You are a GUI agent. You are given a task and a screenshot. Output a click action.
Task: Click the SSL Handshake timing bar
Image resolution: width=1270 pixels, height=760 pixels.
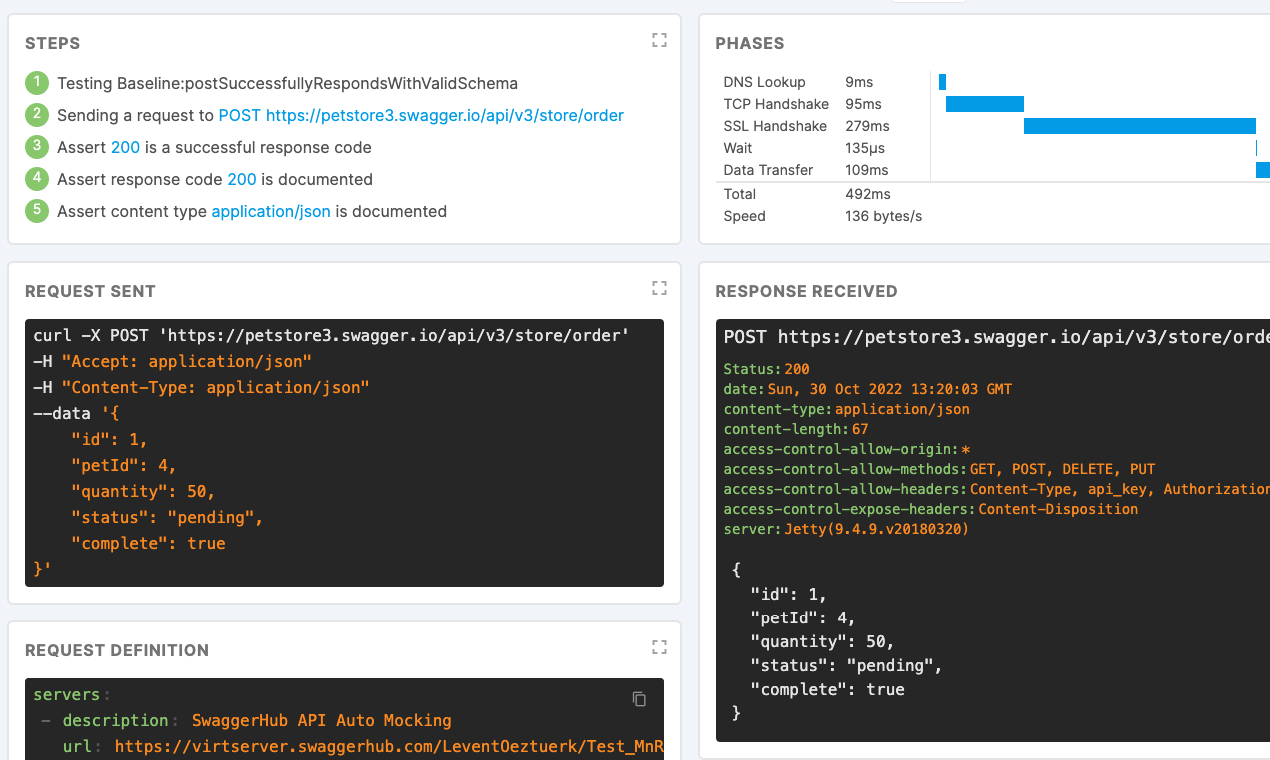pyautogui.click(x=1140, y=126)
